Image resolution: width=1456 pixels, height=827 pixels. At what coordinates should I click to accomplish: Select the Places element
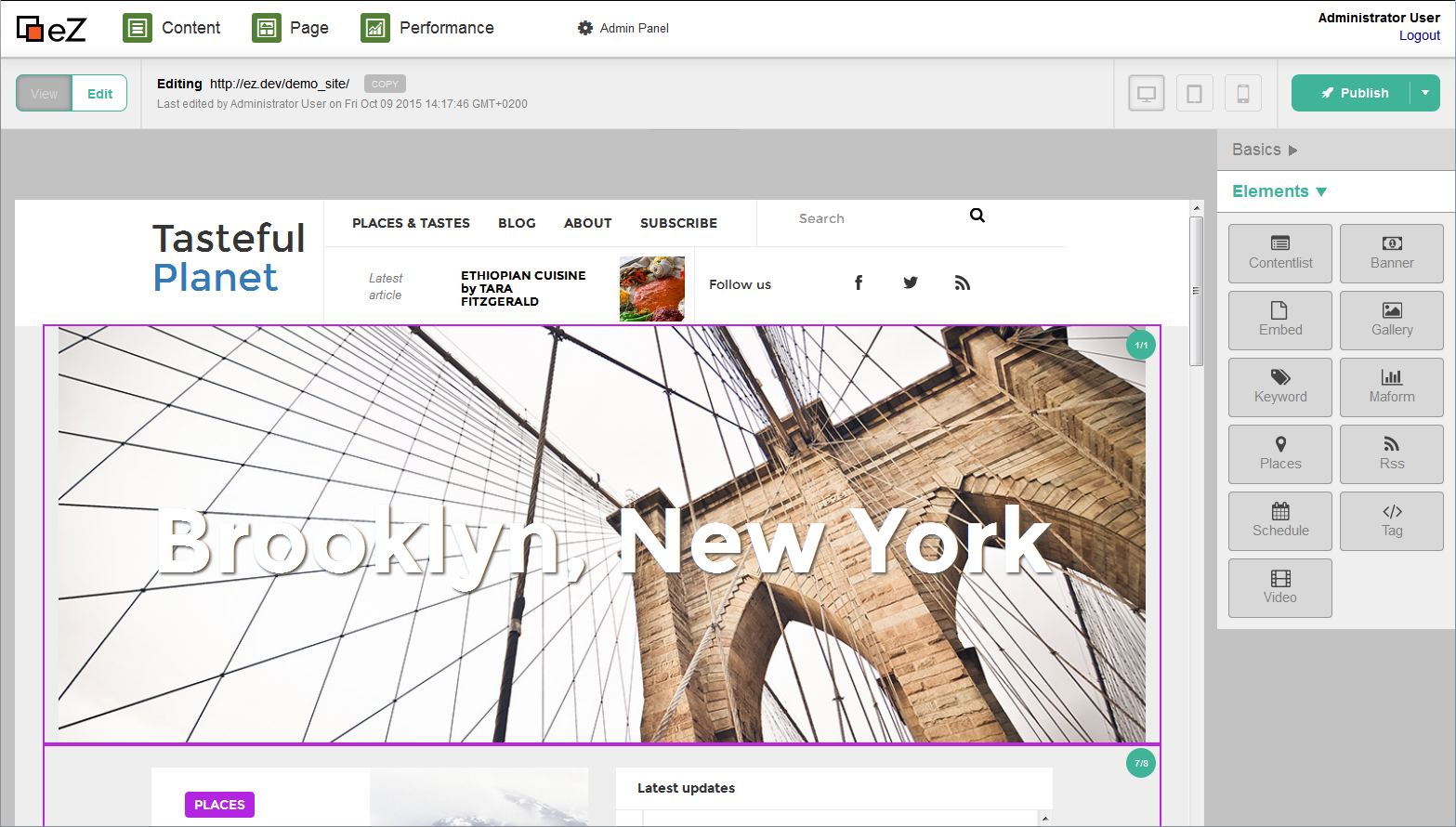(1280, 454)
